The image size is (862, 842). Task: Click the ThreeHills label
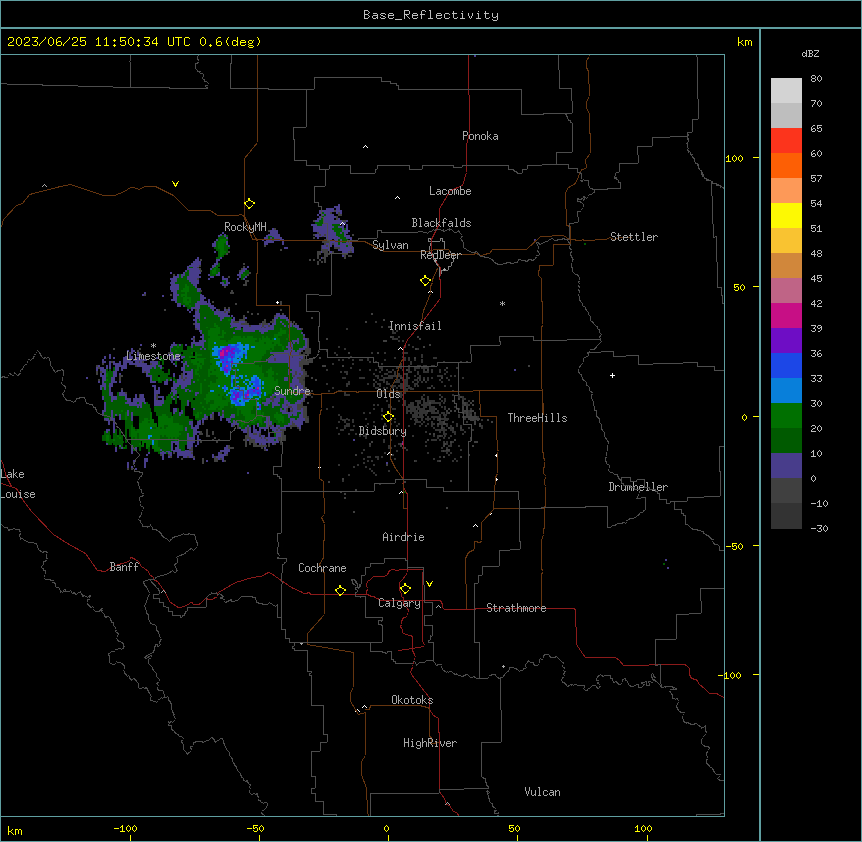tap(537, 418)
